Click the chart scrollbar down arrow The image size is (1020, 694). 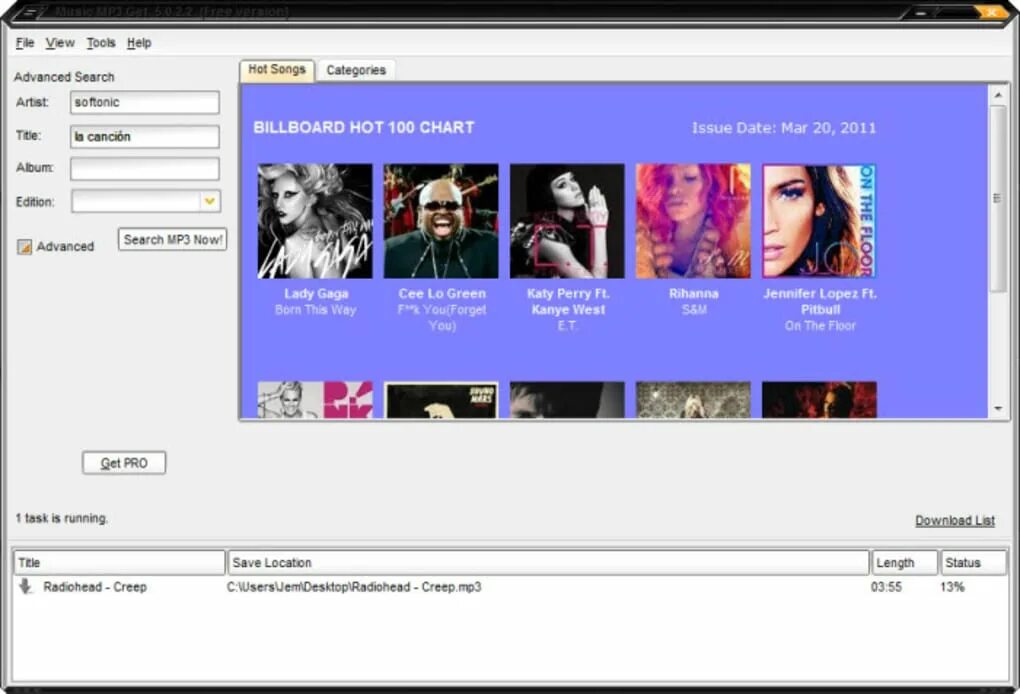[x=998, y=408]
